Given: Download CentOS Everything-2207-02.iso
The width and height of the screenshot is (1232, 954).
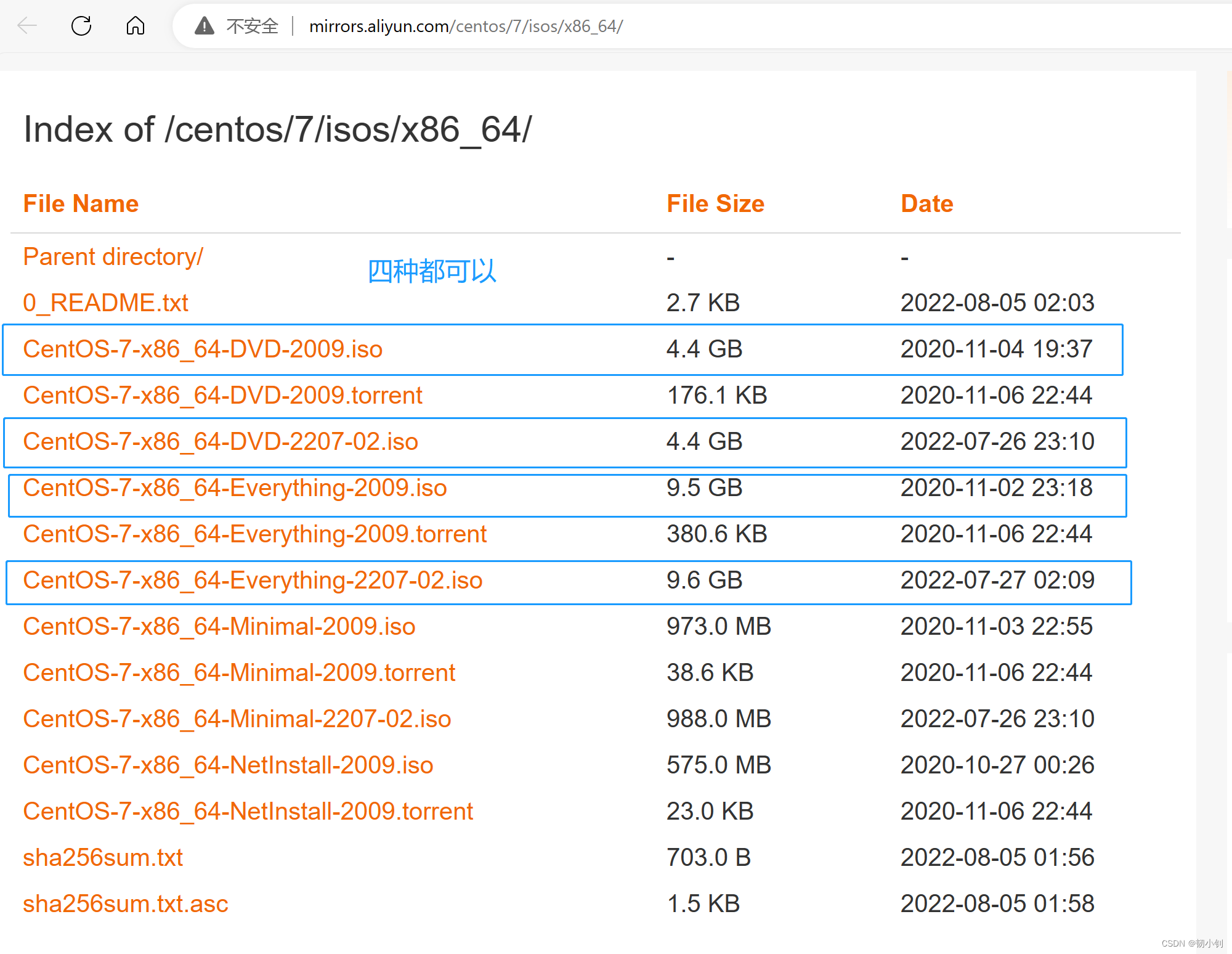Looking at the screenshot, I should click(x=253, y=580).
